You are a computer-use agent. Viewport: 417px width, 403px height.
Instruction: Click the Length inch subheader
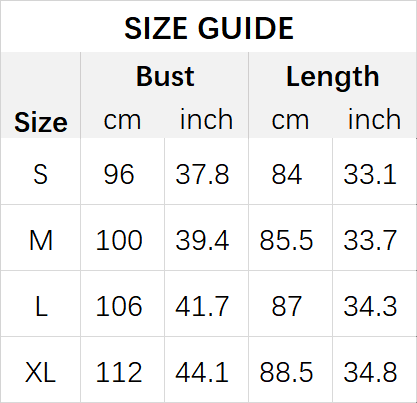(x=374, y=119)
